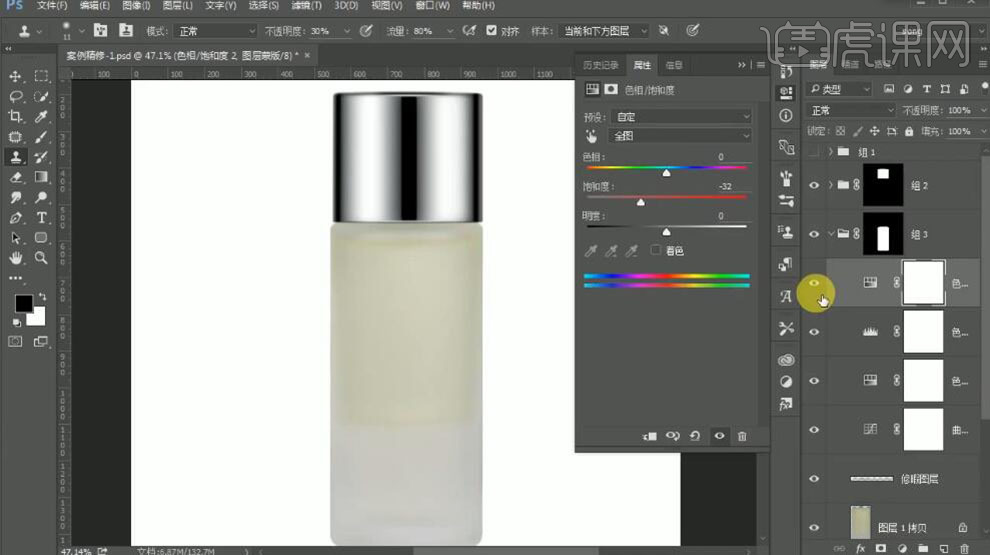This screenshot has height=555, width=990.
Task: Select the Quick Selection tool
Action: pyautogui.click(x=41, y=97)
